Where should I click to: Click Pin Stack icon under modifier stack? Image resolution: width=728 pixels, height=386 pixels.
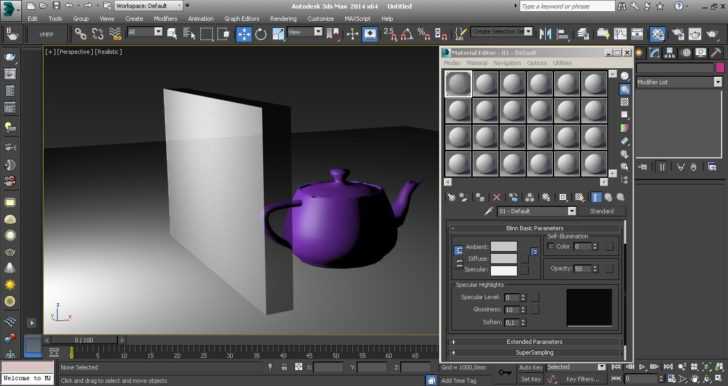click(x=643, y=167)
